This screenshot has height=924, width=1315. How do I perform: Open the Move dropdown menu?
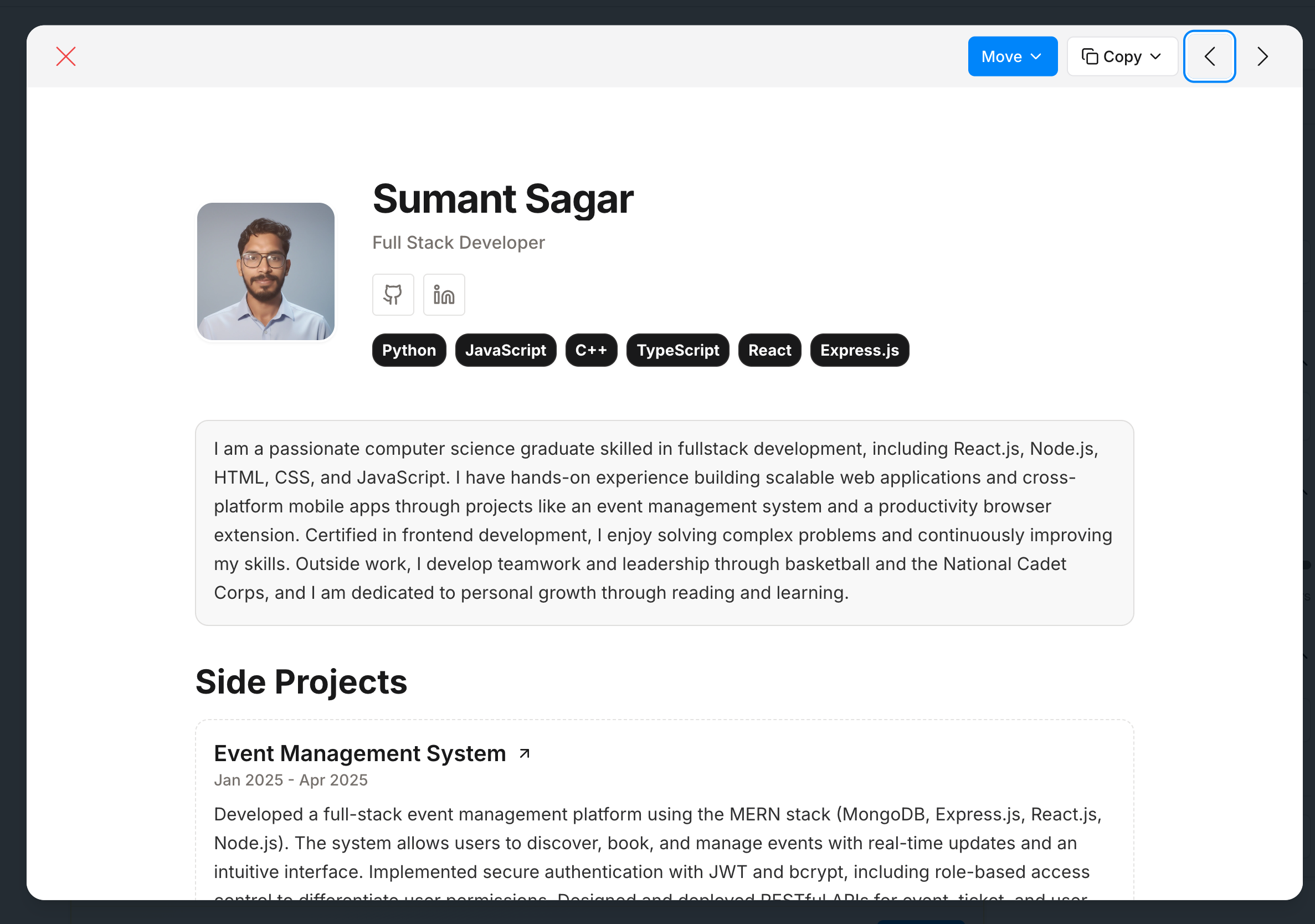[1012, 56]
